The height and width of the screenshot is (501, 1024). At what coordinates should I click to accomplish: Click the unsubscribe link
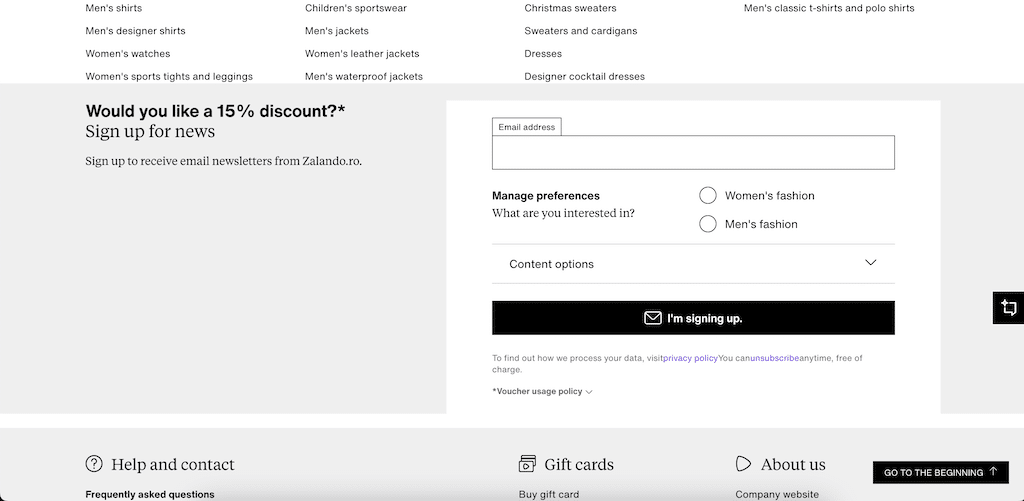774,358
